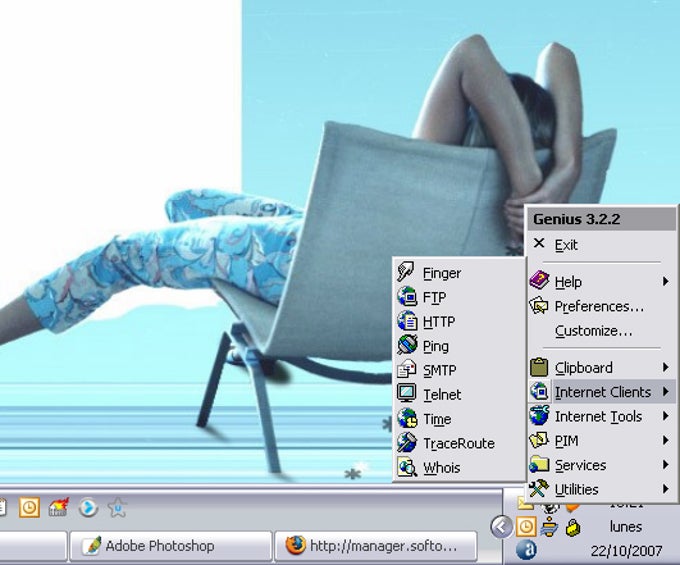
Task: Select Ping from the submenu
Action: [x=459, y=346]
